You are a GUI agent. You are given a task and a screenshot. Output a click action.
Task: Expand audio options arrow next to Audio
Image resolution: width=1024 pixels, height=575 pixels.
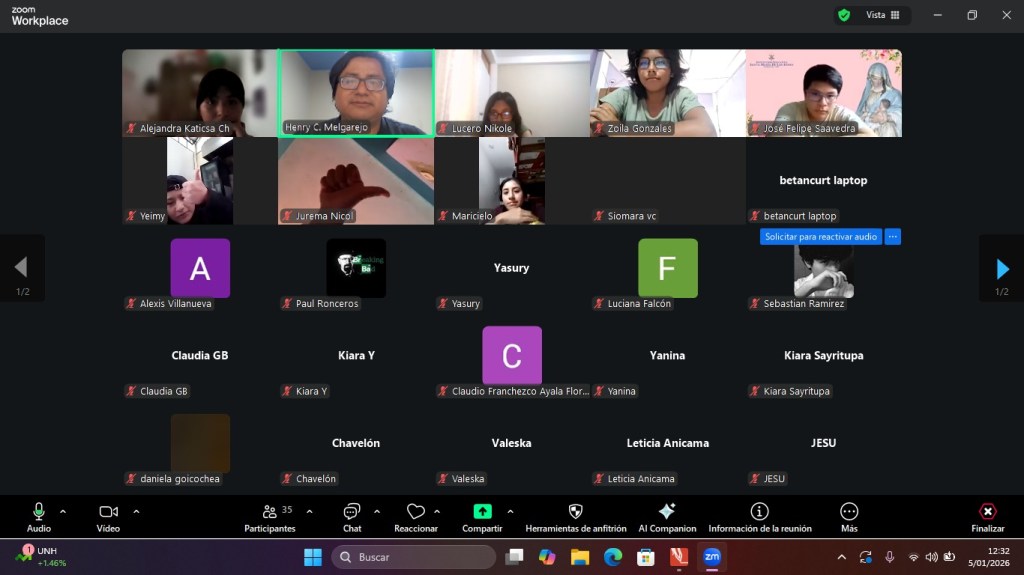pyautogui.click(x=63, y=511)
